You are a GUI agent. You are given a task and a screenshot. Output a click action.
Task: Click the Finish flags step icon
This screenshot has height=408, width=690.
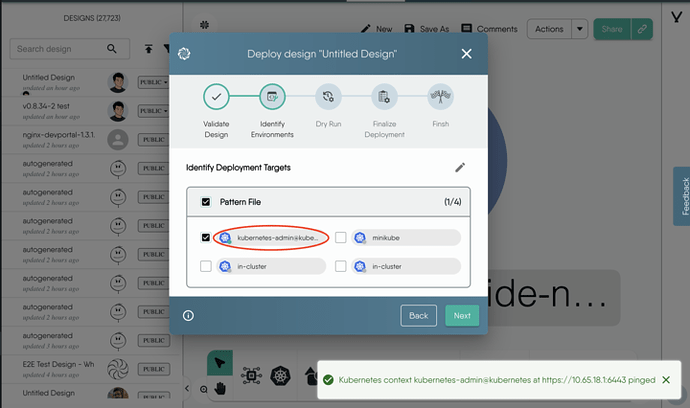click(x=440, y=96)
